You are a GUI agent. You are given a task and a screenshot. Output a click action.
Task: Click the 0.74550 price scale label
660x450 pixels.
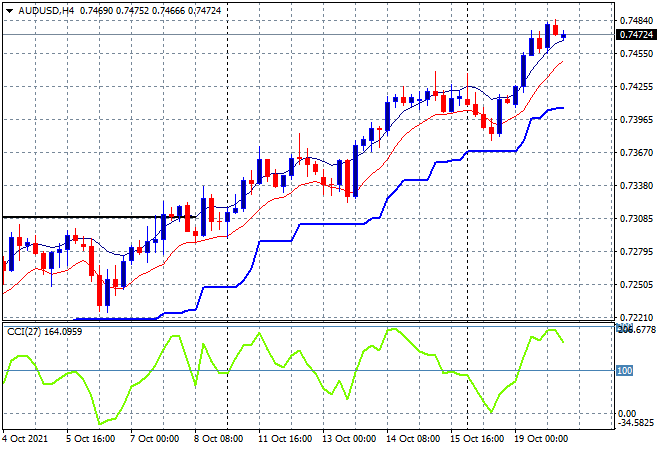coord(636,53)
